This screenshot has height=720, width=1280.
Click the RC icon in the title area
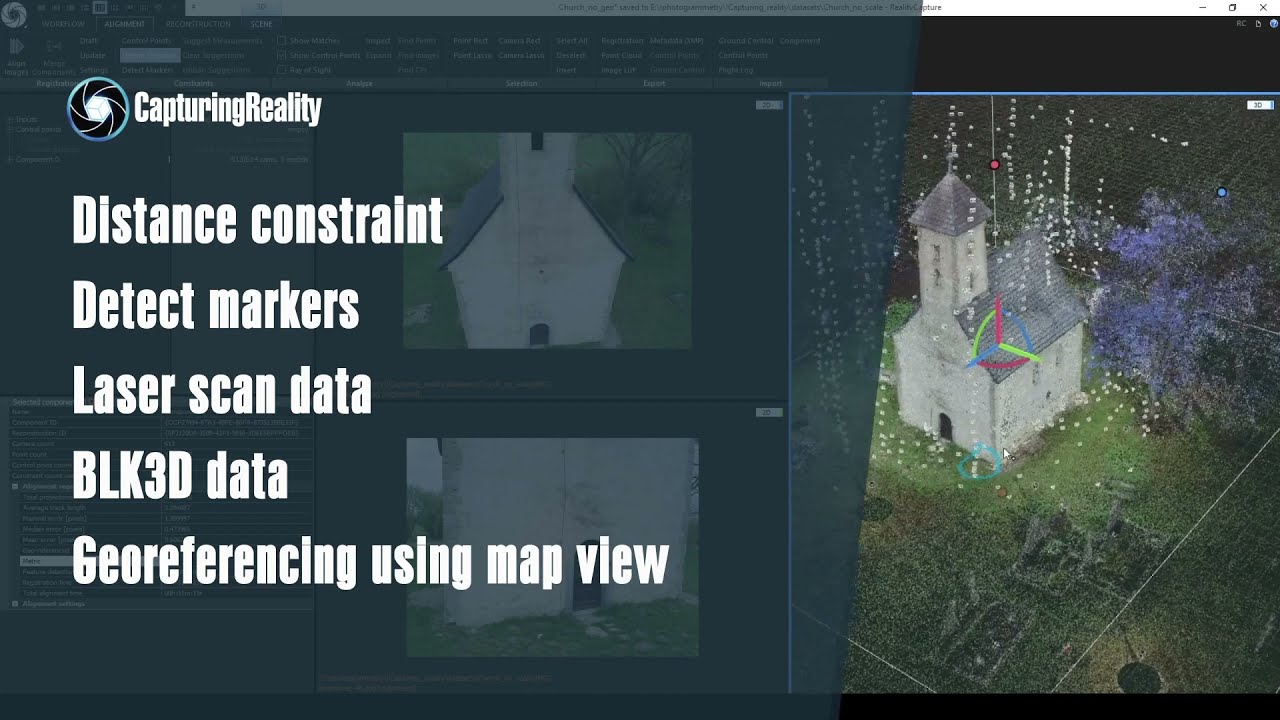1241,23
